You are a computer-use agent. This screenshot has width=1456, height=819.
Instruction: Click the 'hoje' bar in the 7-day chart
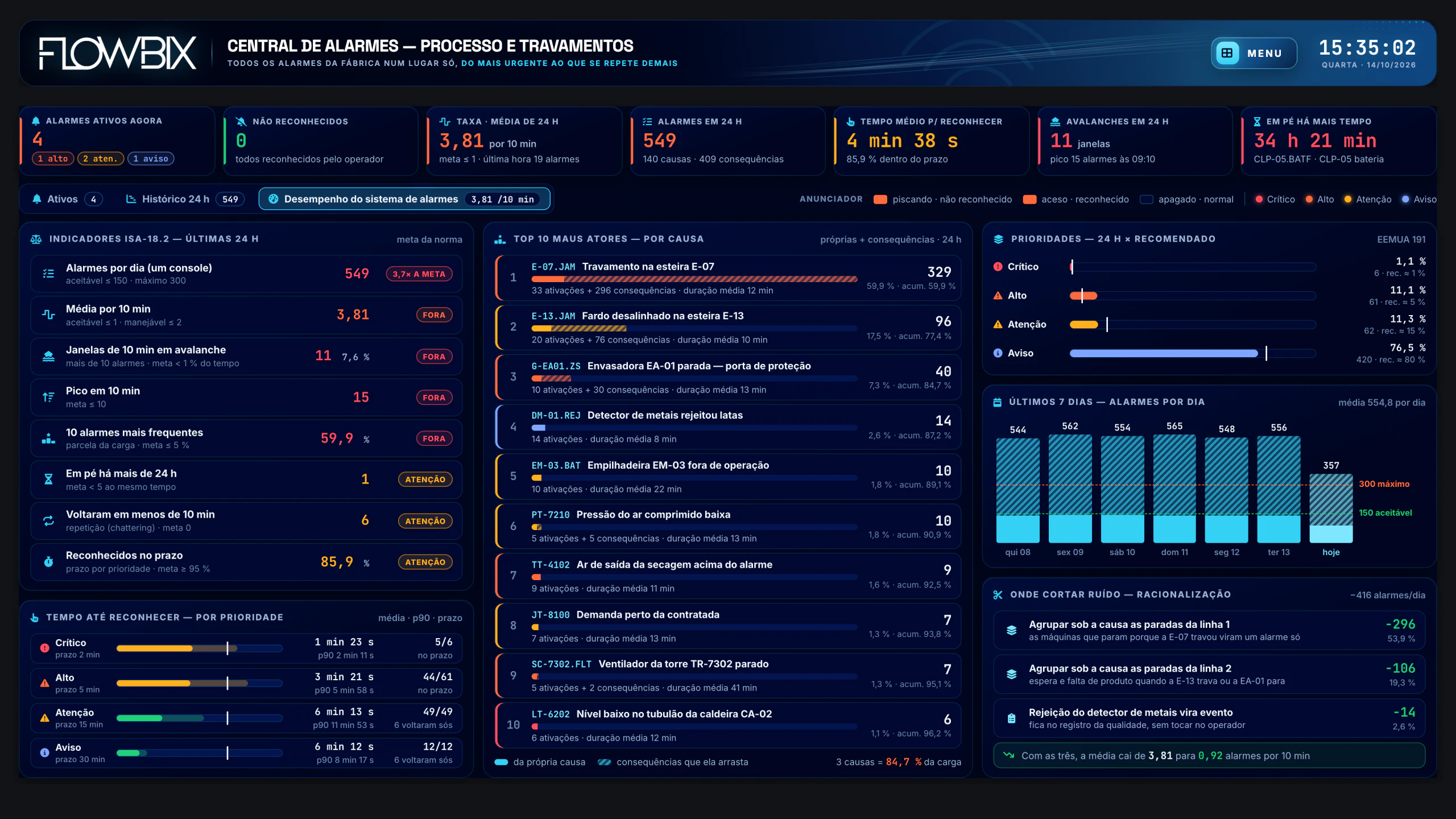click(1331, 508)
